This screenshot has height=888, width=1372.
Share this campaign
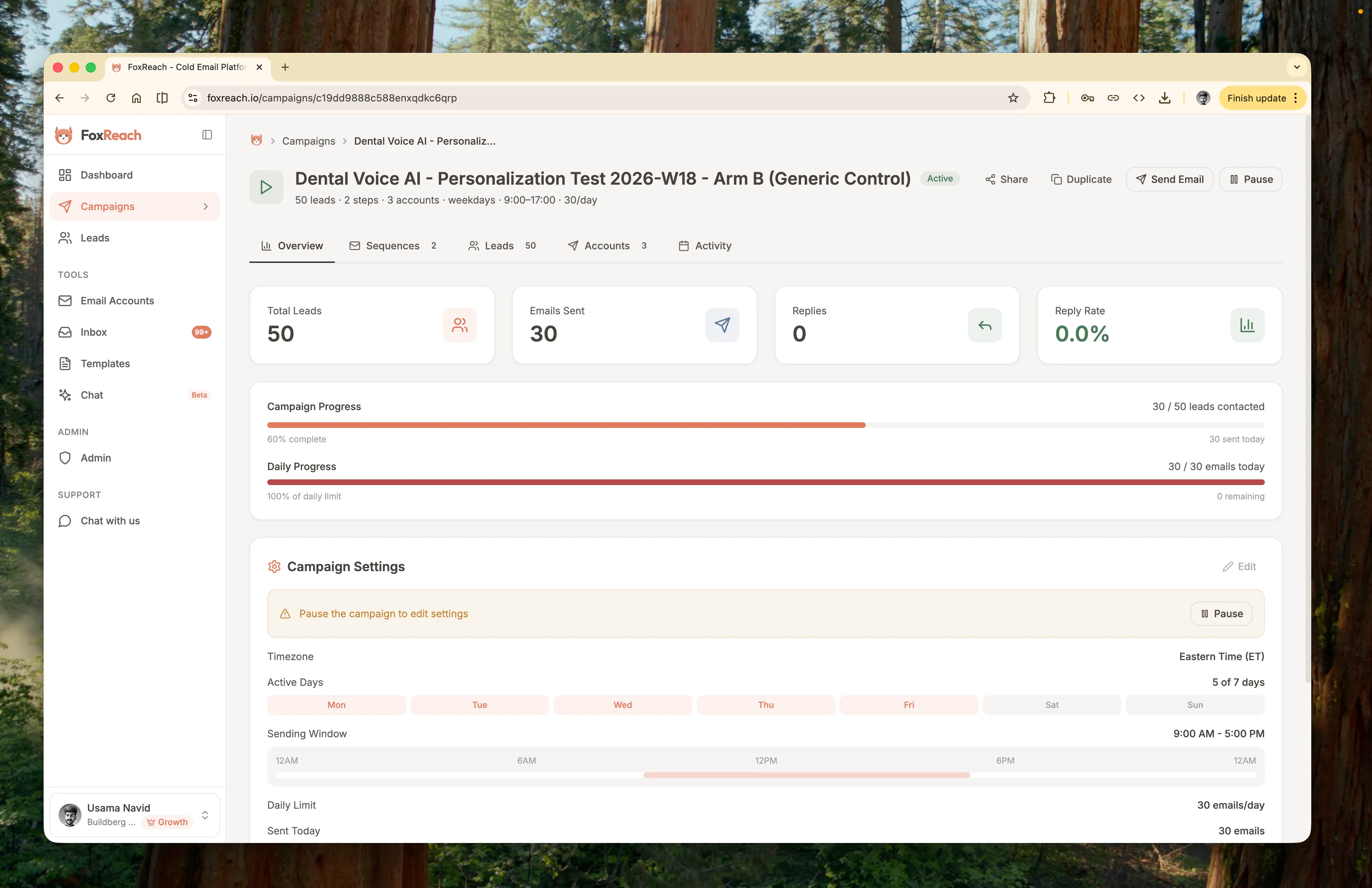point(1006,179)
